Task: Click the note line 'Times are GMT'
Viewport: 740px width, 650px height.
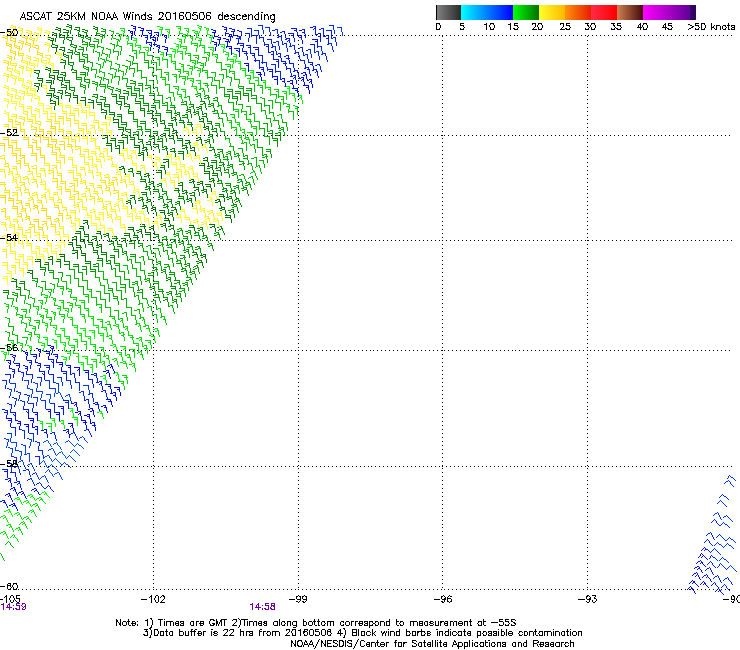Action: tap(192, 623)
